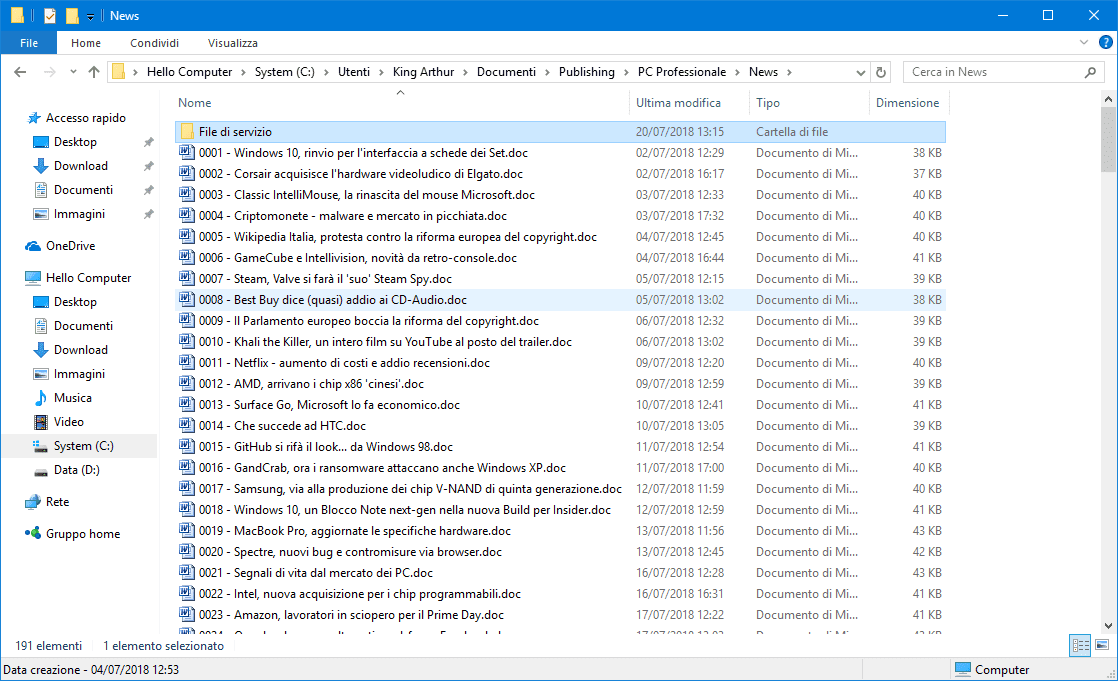Refresh the News folder view
This screenshot has height=681, width=1118.
click(x=881, y=72)
